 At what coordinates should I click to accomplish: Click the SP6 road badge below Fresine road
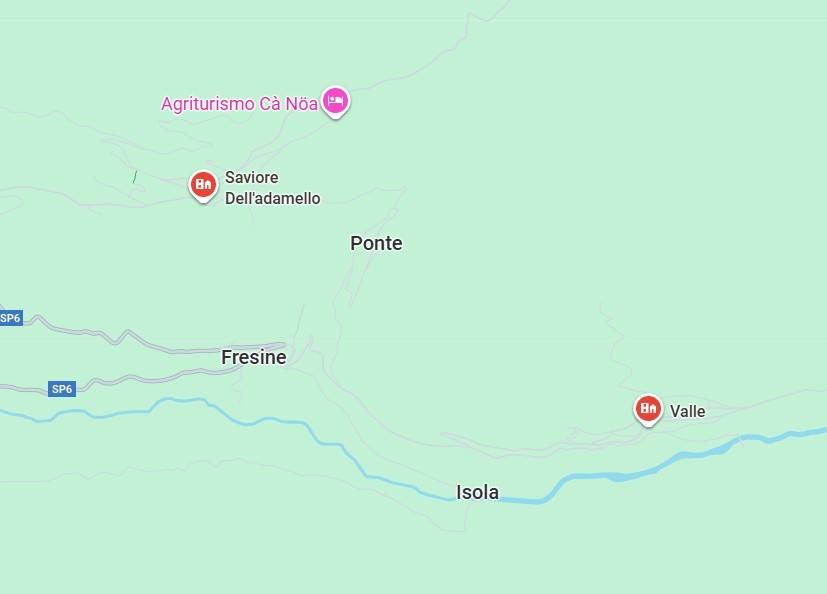62,389
